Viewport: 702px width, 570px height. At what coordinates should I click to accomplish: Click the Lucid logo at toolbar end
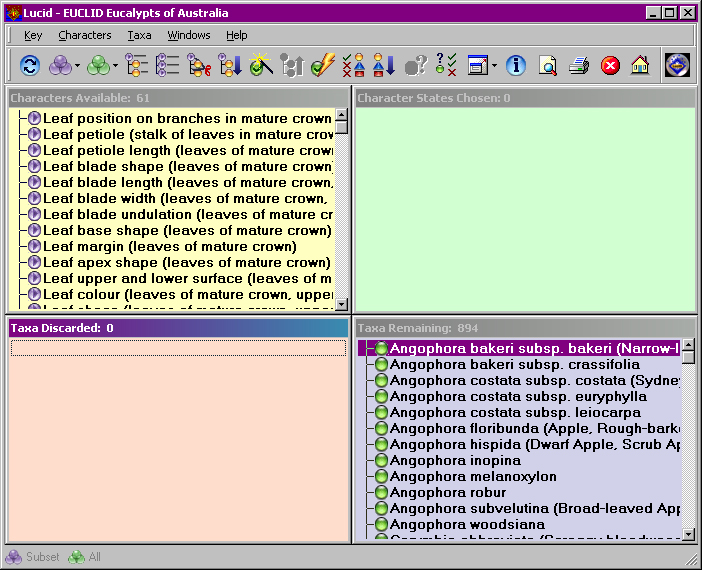point(677,65)
